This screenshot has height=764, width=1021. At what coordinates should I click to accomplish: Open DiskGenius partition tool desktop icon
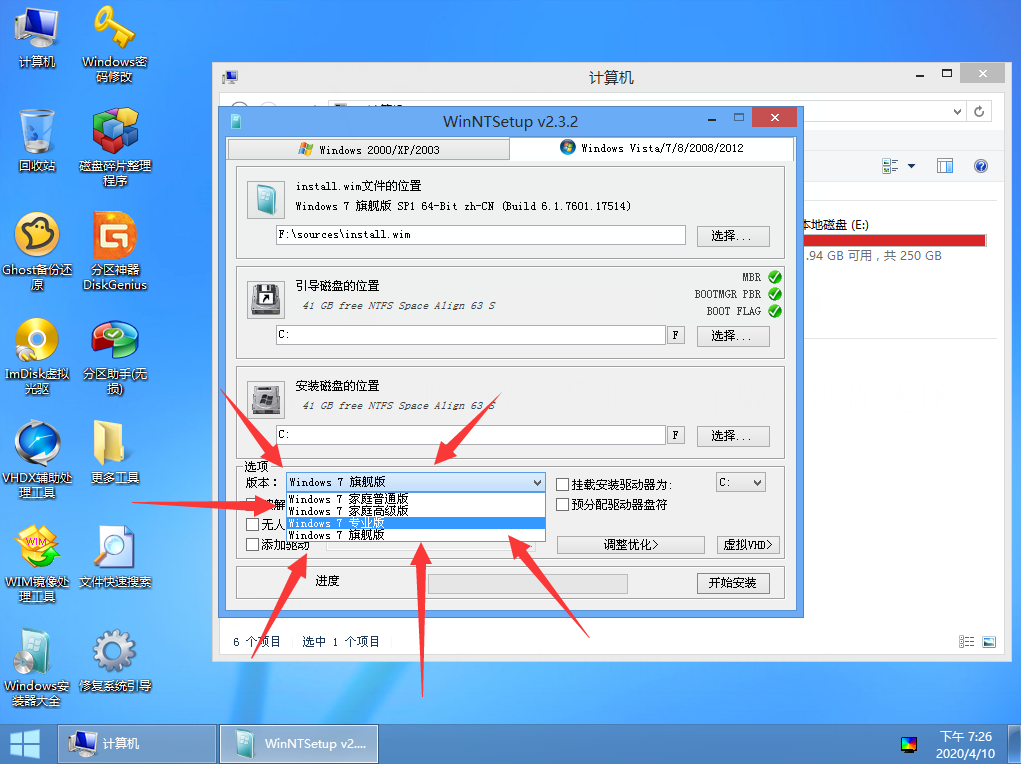click(115, 238)
